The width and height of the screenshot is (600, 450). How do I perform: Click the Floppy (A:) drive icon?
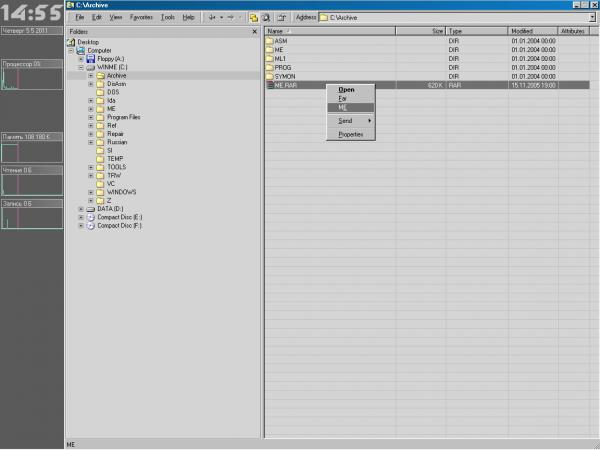coord(91,59)
